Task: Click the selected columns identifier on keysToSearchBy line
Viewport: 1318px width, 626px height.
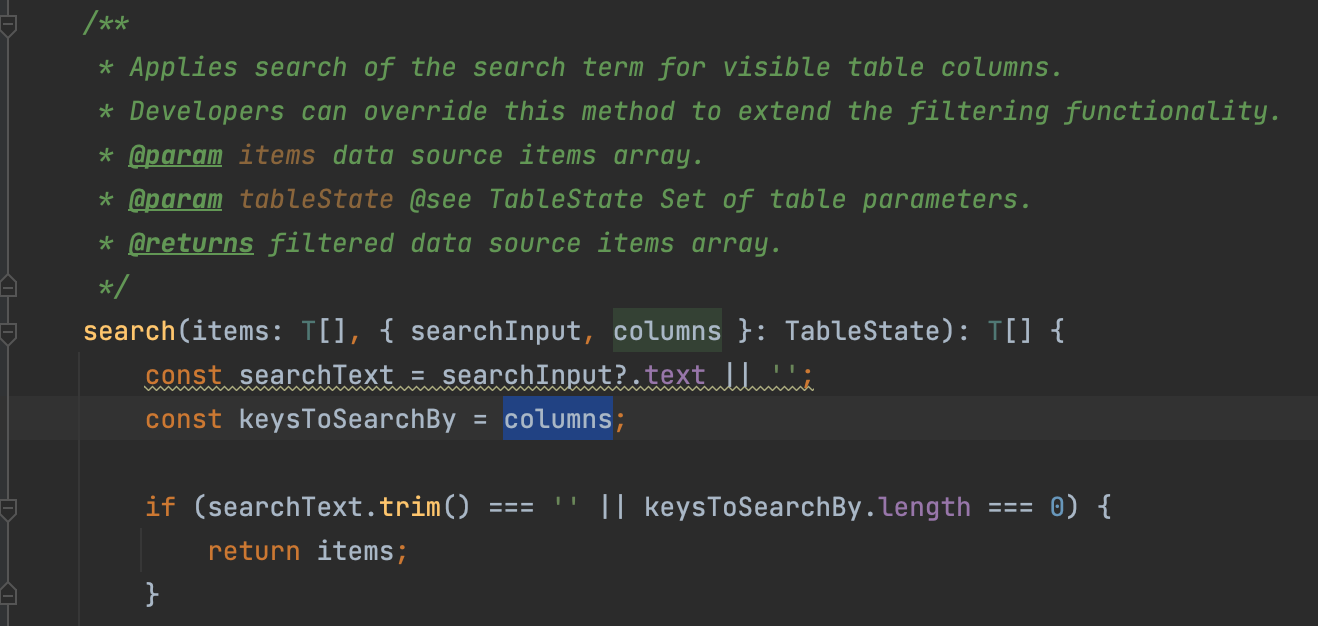Action: point(557,418)
